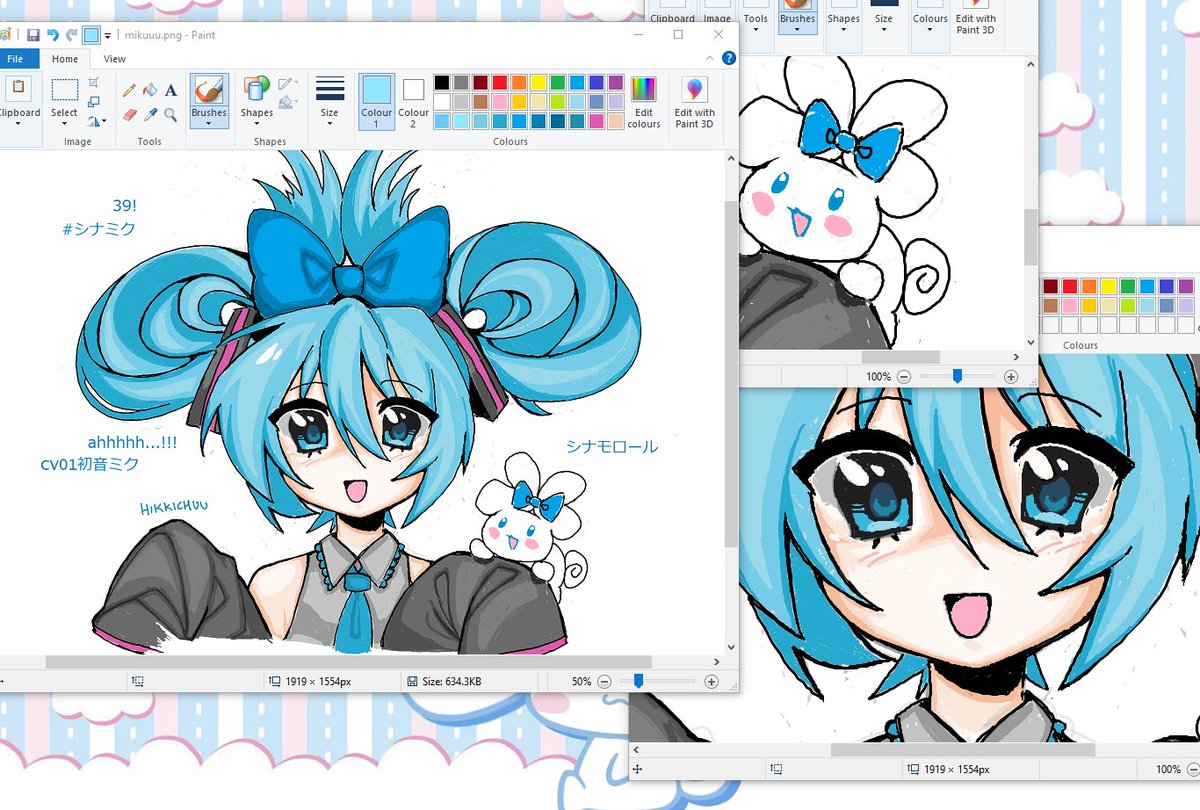Switch to View ribbon tab in mikuuu.png window

click(x=115, y=59)
